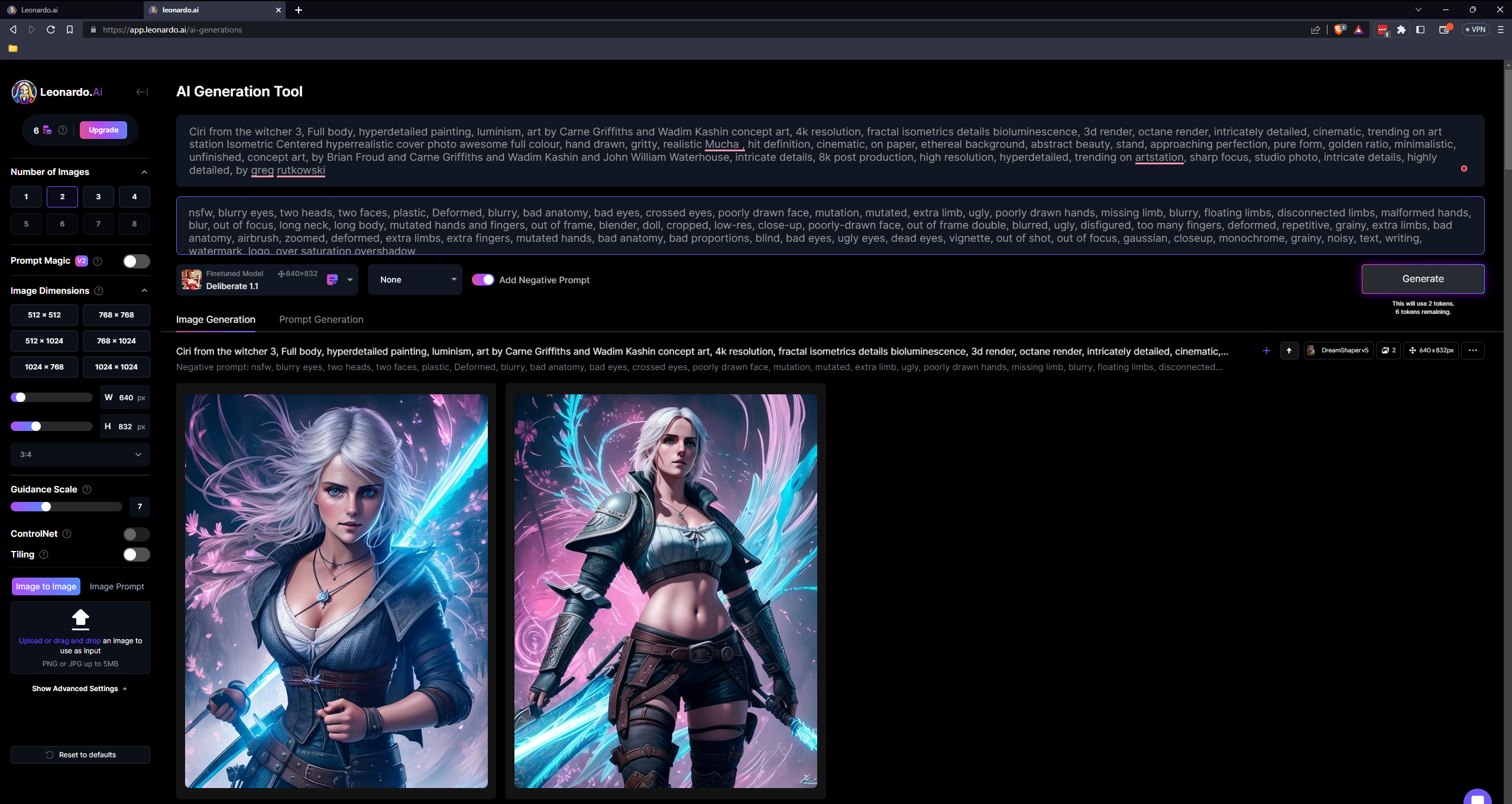Toggle the ControlNet switch
Viewport: 1512px width, 804px height.
tap(137, 534)
